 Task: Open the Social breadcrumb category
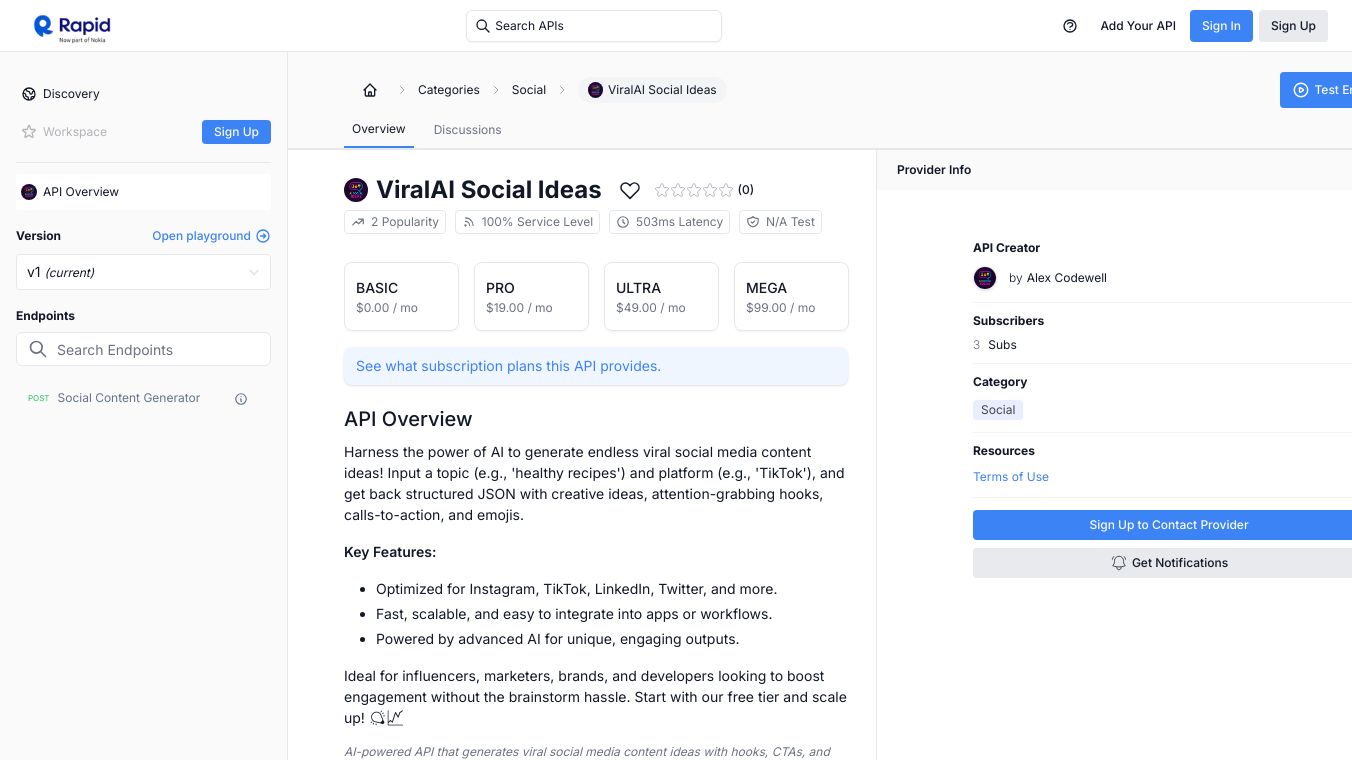click(528, 90)
